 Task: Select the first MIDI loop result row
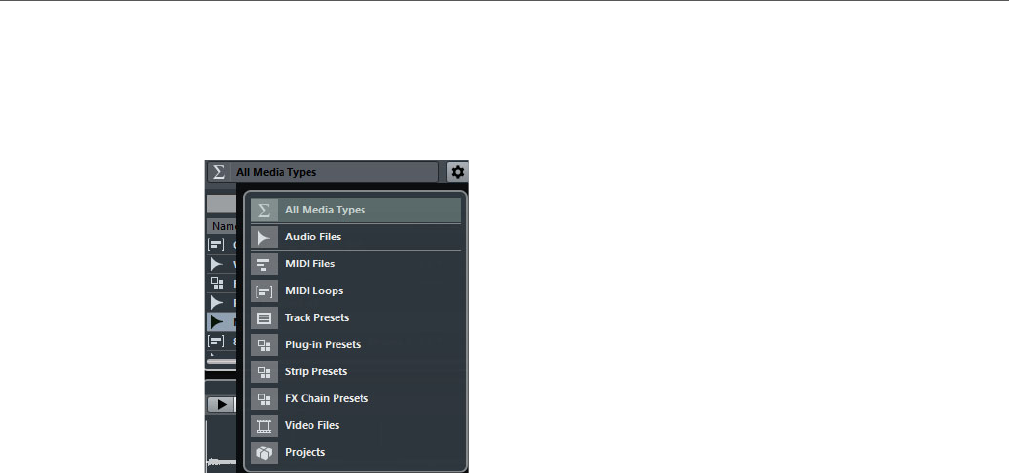tap(222, 245)
